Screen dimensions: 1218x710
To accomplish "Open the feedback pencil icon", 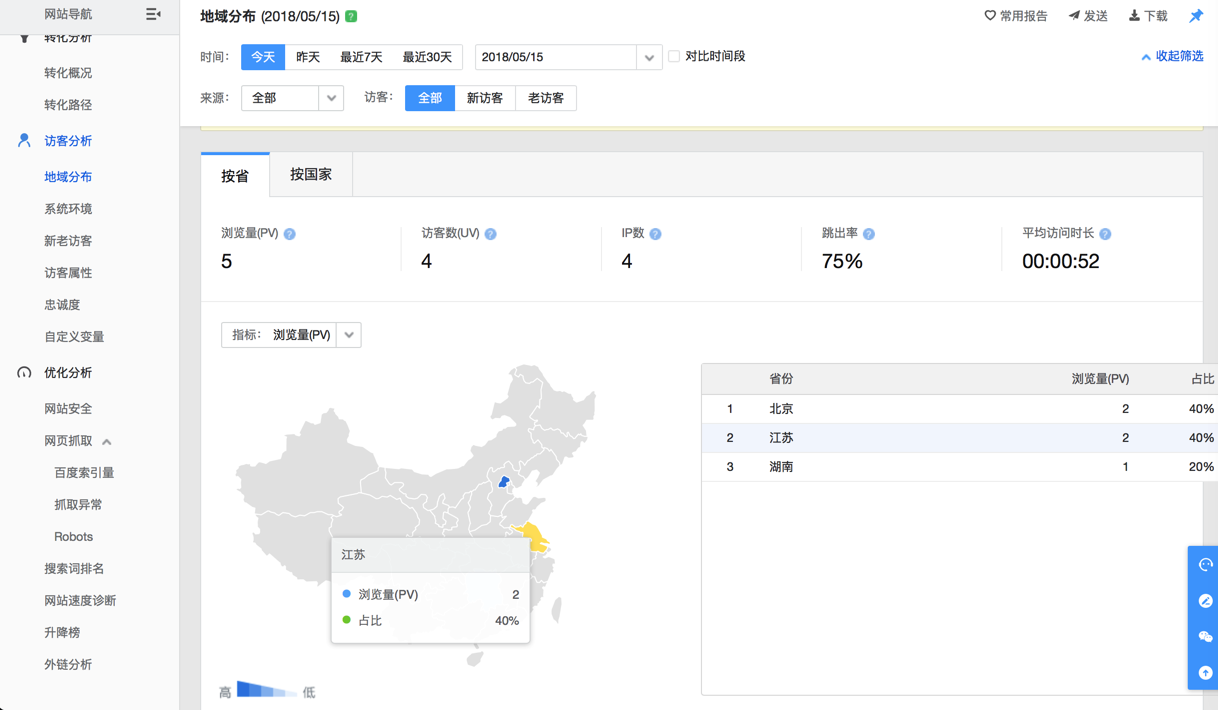I will [x=1205, y=601].
